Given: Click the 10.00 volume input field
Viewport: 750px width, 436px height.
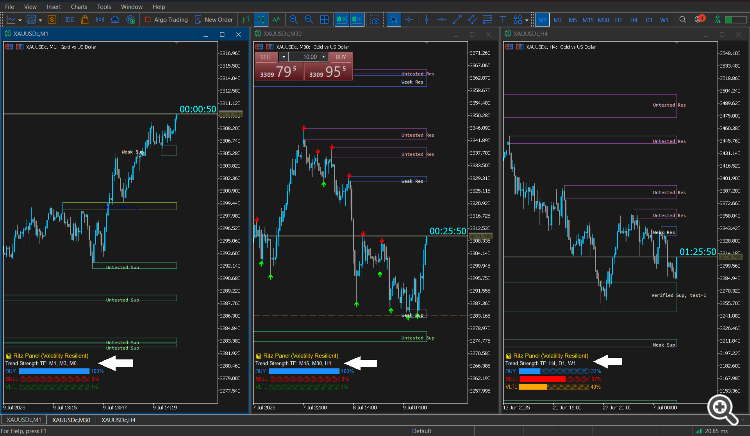Looking at the screenshot, I should (304, 57).
